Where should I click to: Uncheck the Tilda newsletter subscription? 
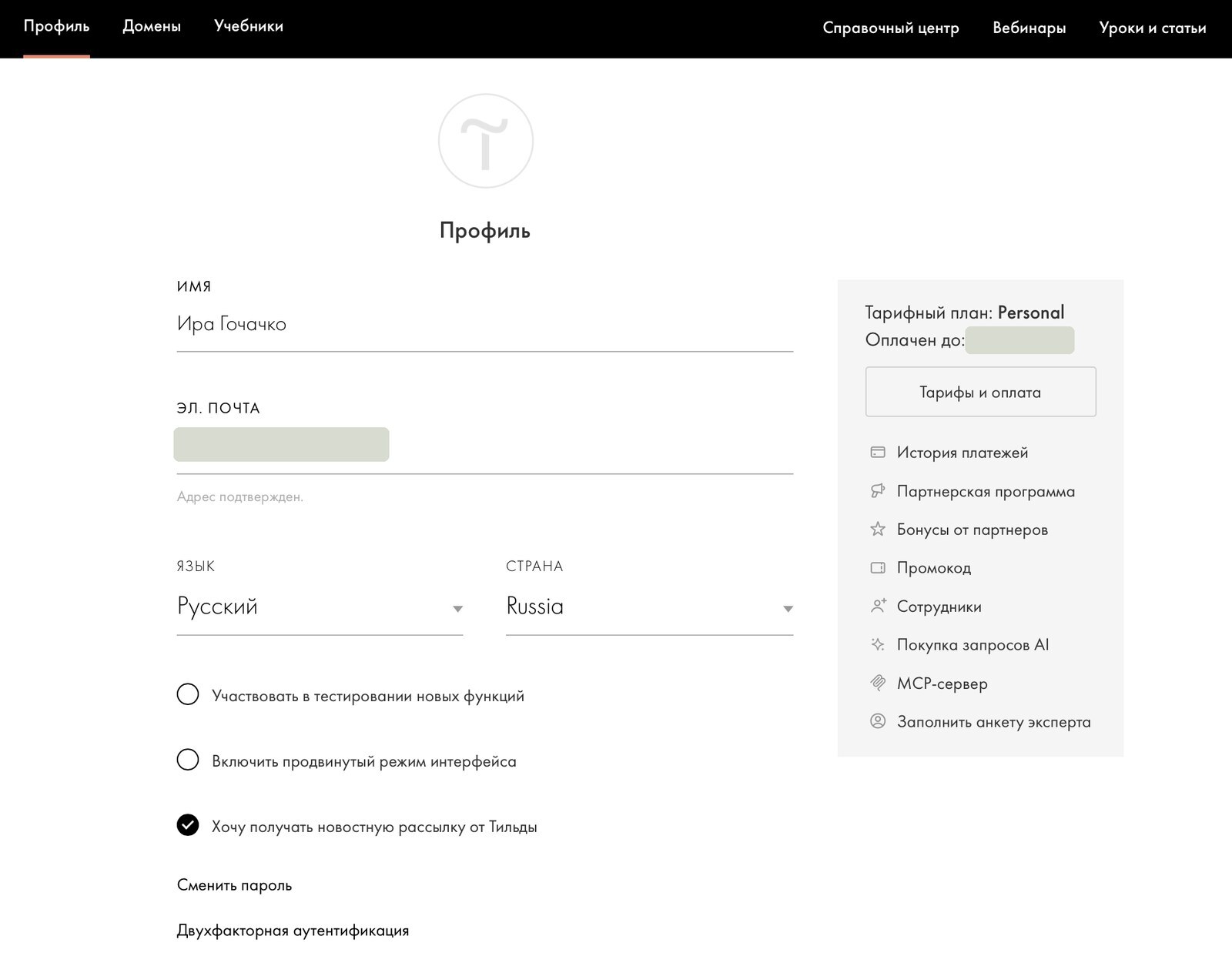188,825
